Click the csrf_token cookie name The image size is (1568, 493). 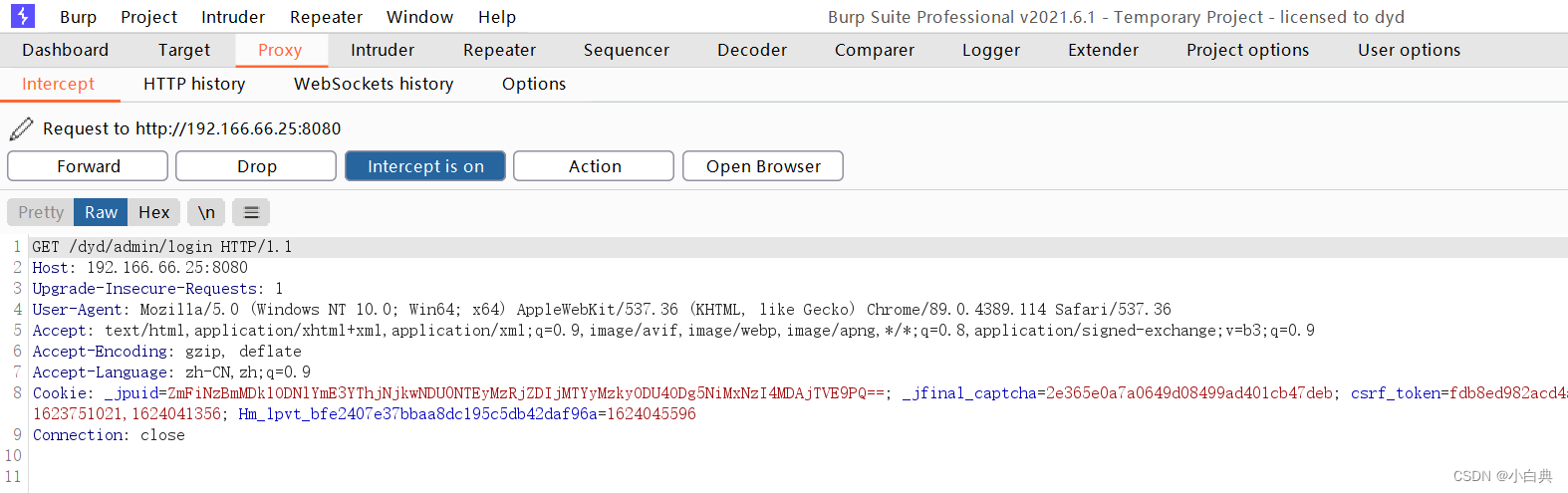point(1395,393)
